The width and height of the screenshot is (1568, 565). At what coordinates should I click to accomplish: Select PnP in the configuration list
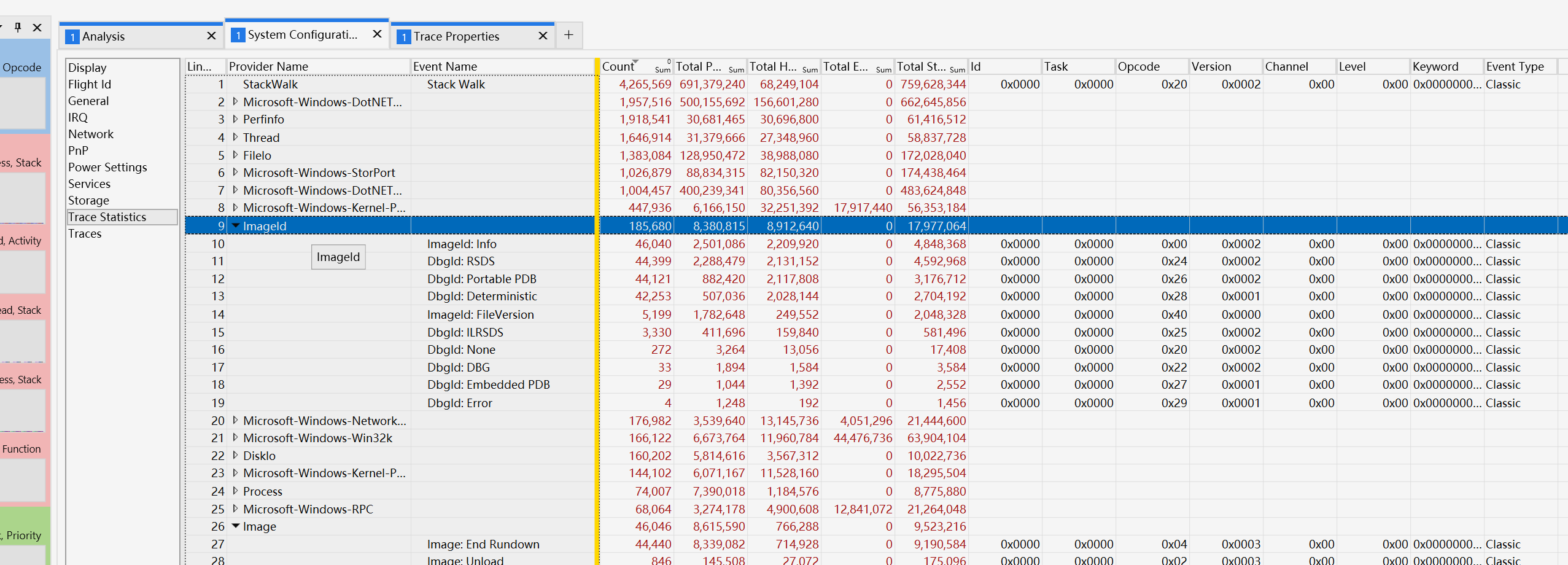(78, 150)
